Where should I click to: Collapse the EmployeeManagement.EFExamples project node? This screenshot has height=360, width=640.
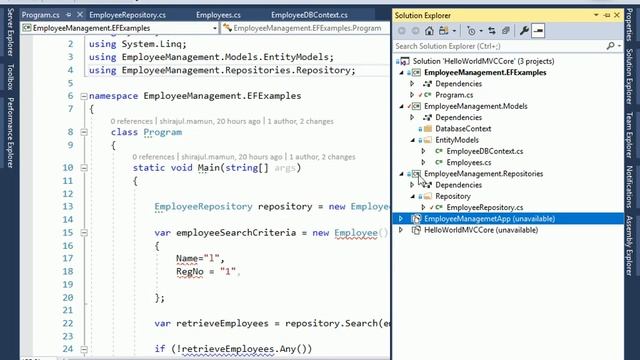click(402, 72)
